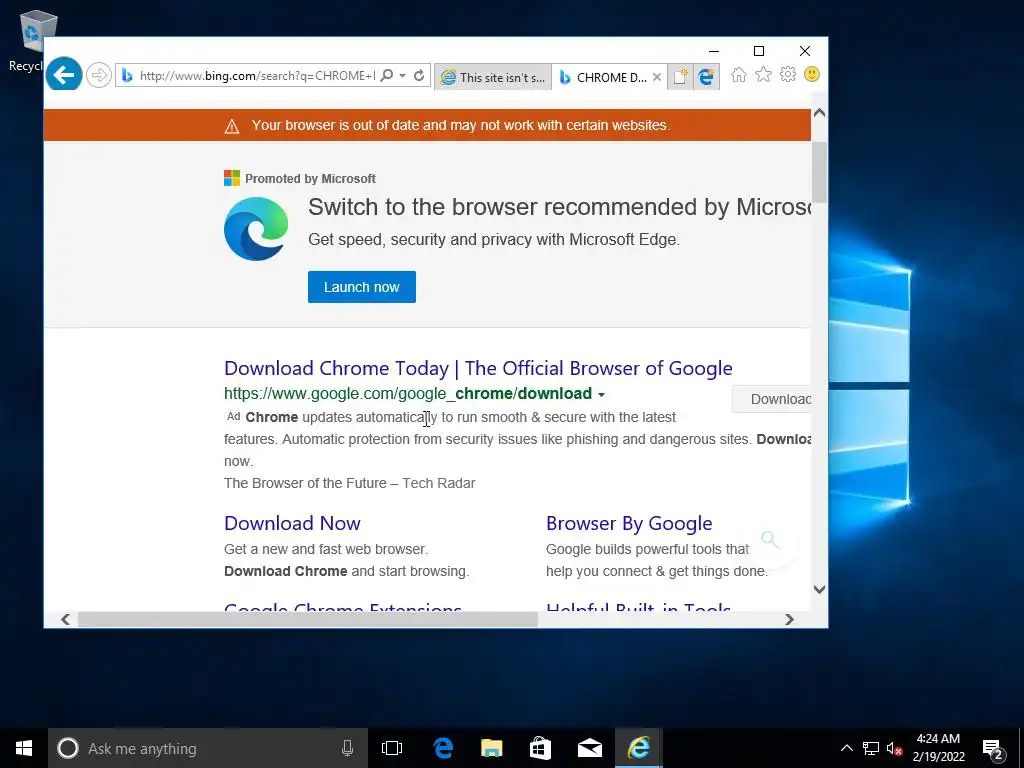This screenshot has width=1024, height=768.
Task: Open Favorites star icon
Action: click(763, 74)
